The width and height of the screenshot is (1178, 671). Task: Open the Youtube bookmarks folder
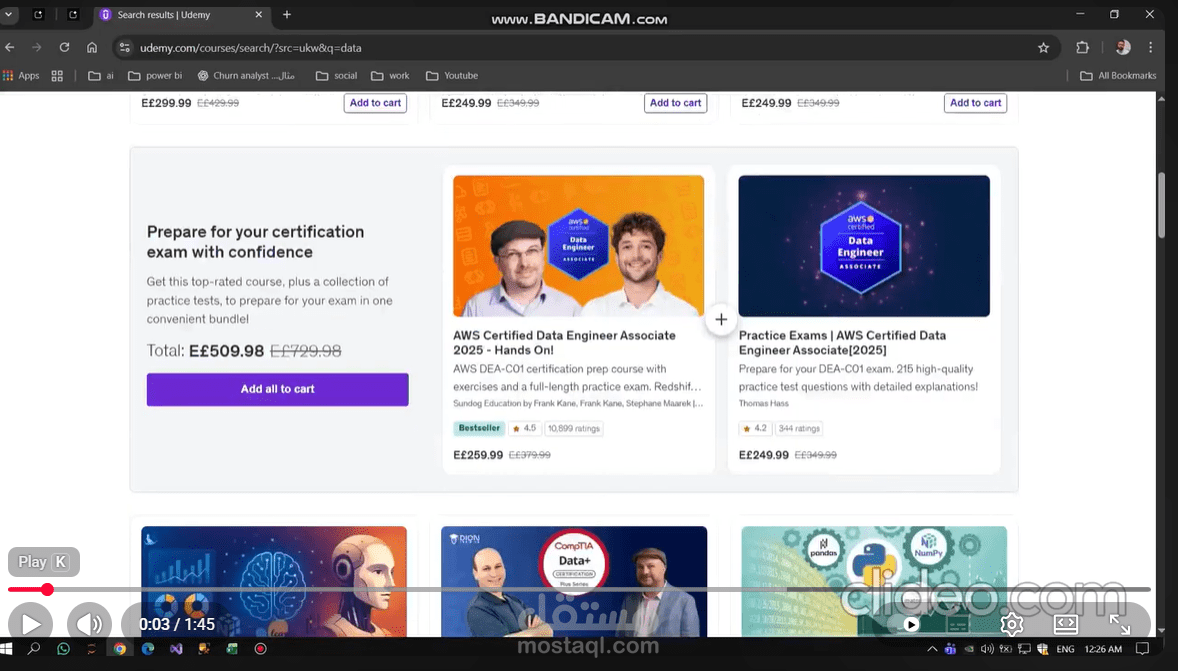click(x=452, y=75)
